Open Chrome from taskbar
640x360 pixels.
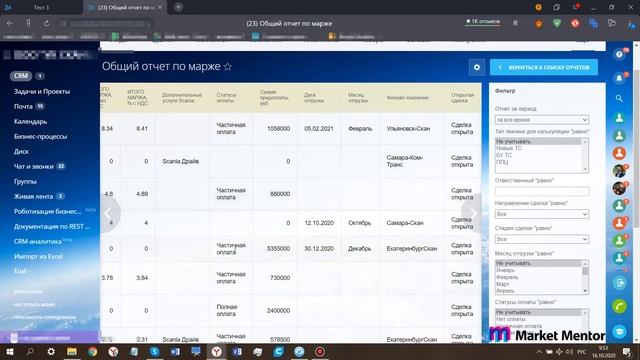point(93,351)
